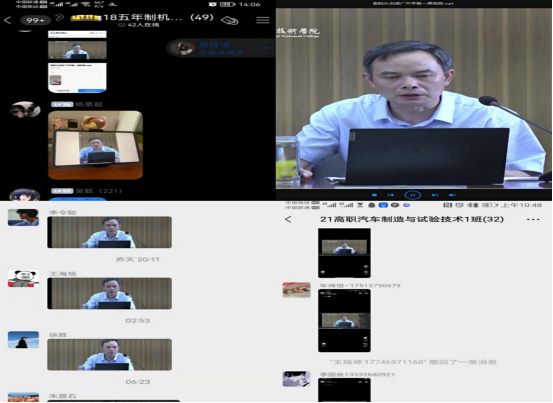The image size is (553, 403).
Task: Collapse the @全体成员 mention banner
Action: (267, 48)
